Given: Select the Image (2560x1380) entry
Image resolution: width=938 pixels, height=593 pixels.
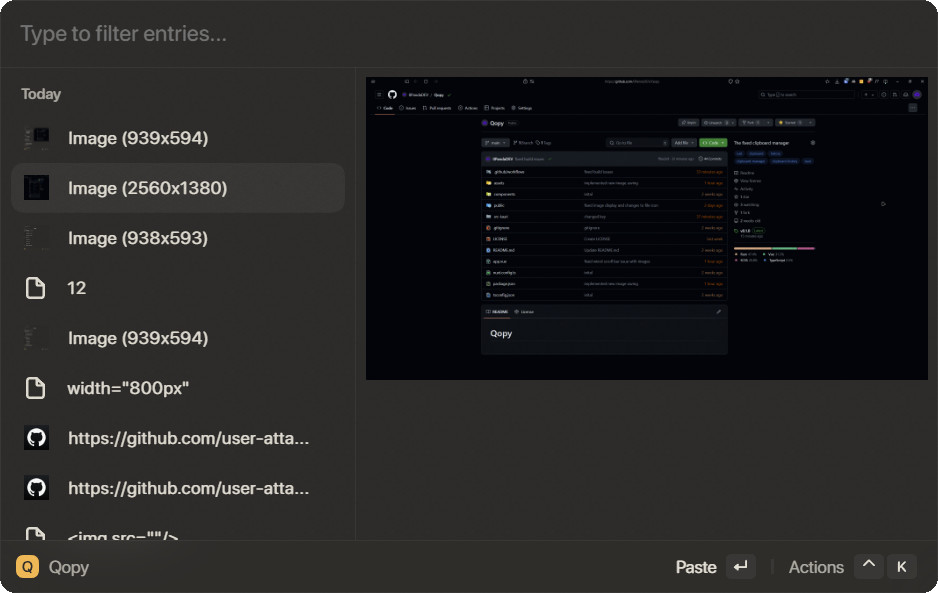Looking at the screenshot, I should [178, 188].
